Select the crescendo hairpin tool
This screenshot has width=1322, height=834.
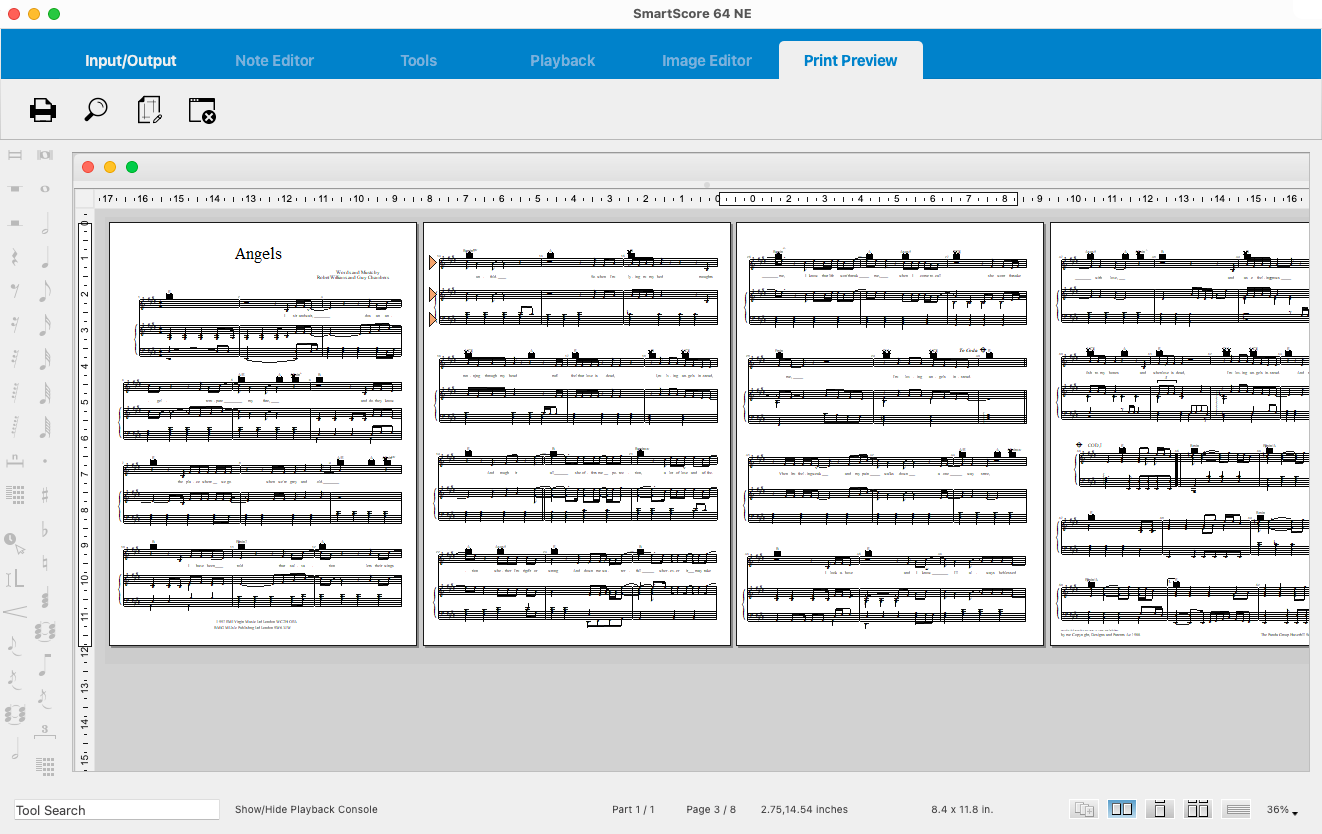click(15, 612)
